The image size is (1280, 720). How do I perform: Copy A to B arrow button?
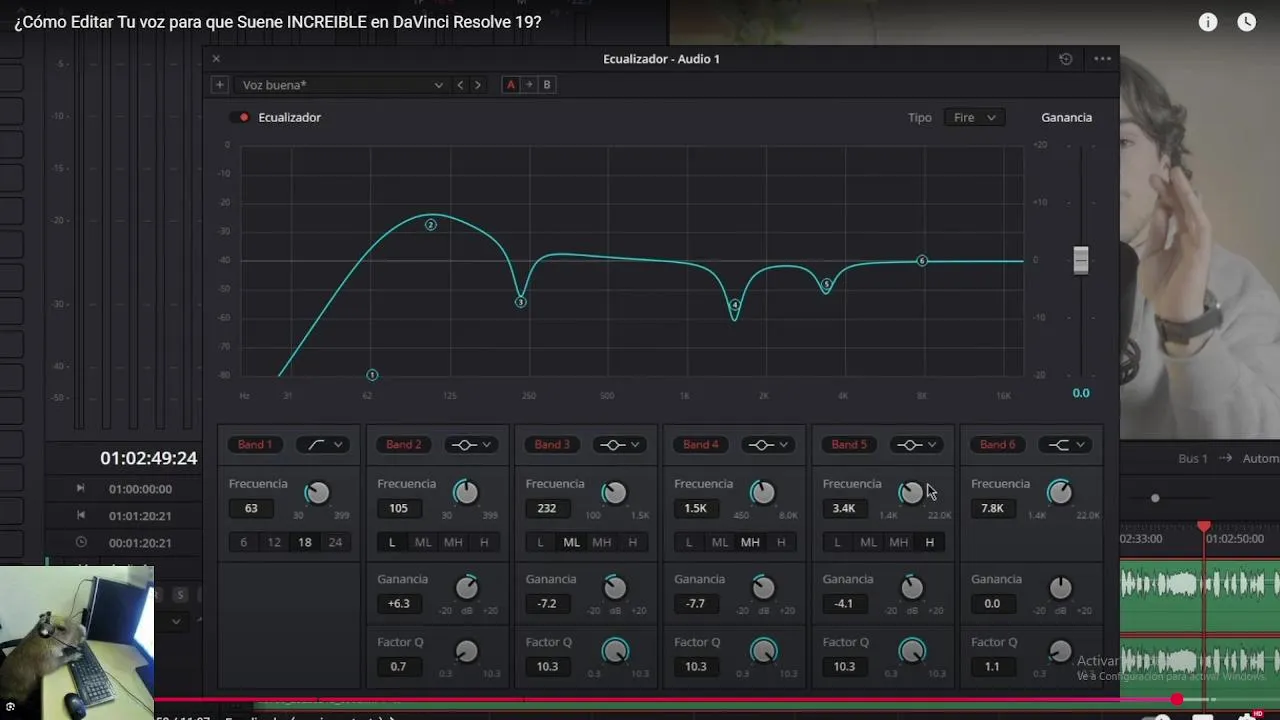pyautogui.click(x=529, y=85)
